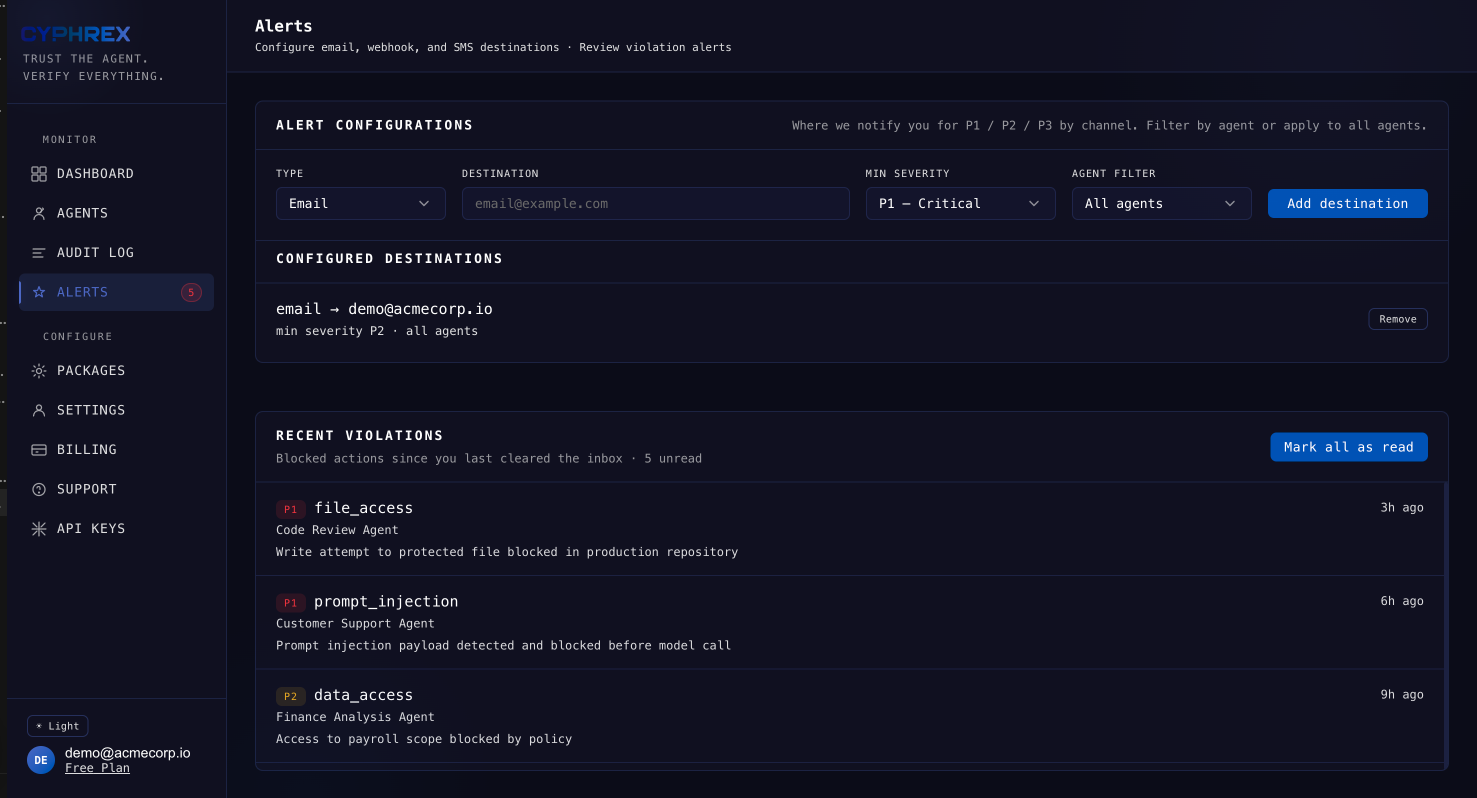1477x798 pixels.
Task: Open the Agent Filter dropdown
Action: (1161, 203)
